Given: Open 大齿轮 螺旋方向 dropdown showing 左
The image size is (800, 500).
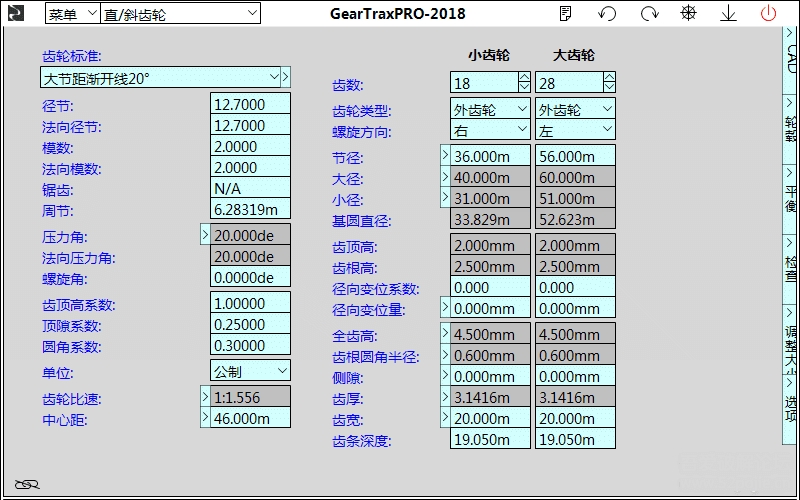Looking at the screenshot, I should (575, 130).
